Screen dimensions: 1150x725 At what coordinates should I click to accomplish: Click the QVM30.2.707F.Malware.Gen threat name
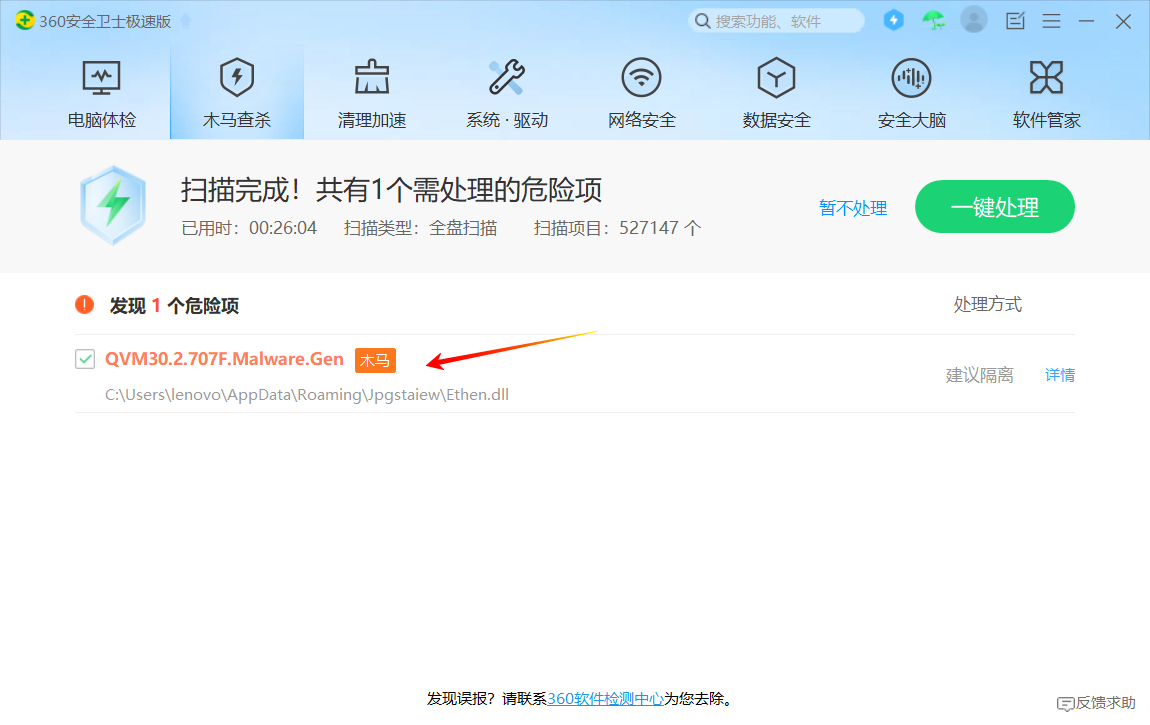coord(224,358)
